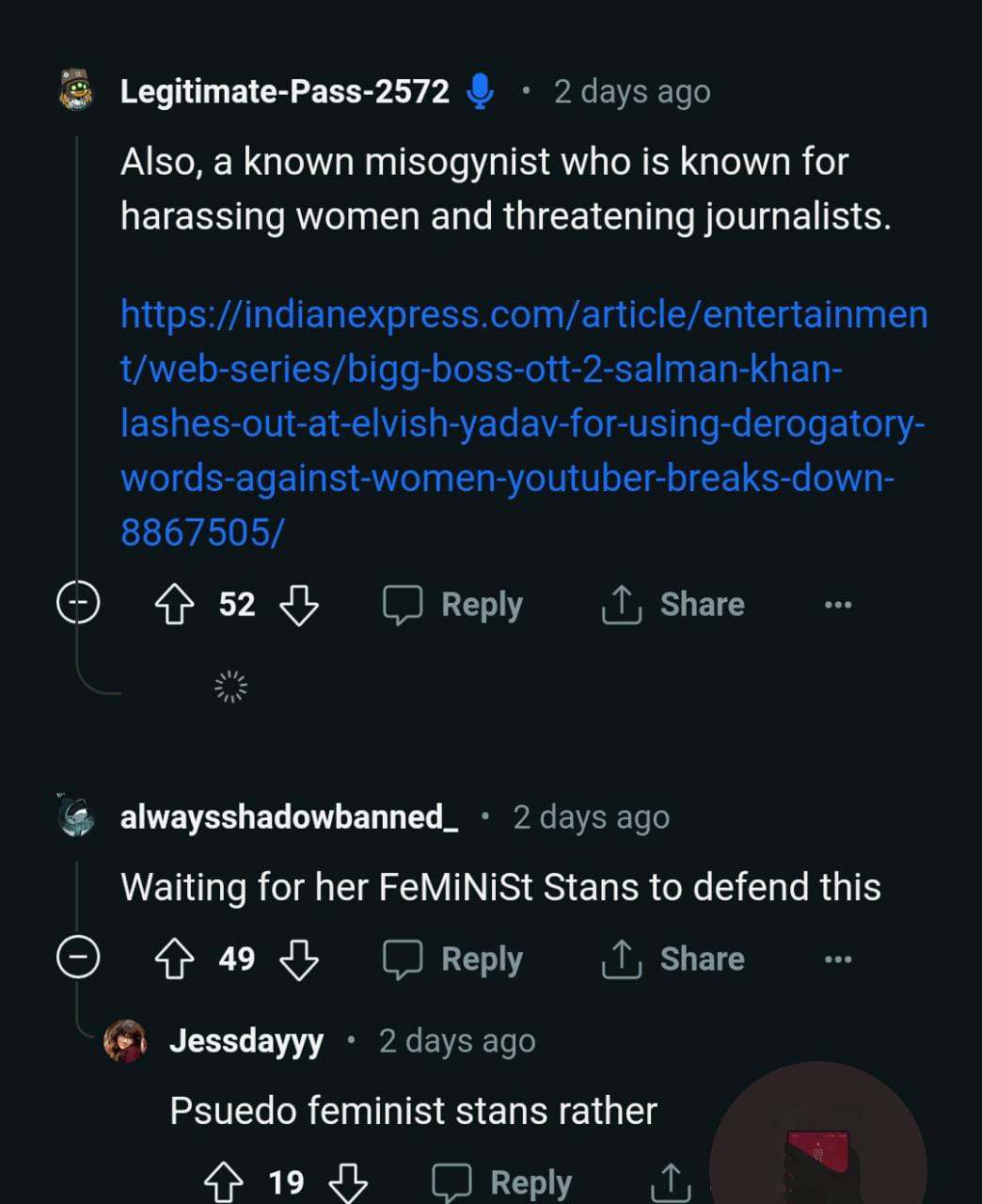Image resolution: width=982 pixels, height=1204 pixels.
Task: Open the indianexpress.com article link
Action: tap(523, 422)
